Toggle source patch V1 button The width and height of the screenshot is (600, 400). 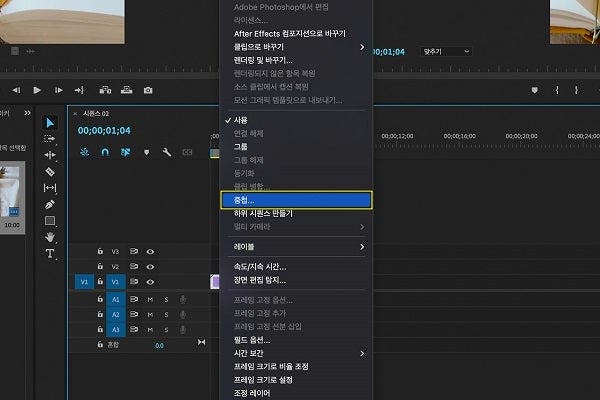click(84, 282)
